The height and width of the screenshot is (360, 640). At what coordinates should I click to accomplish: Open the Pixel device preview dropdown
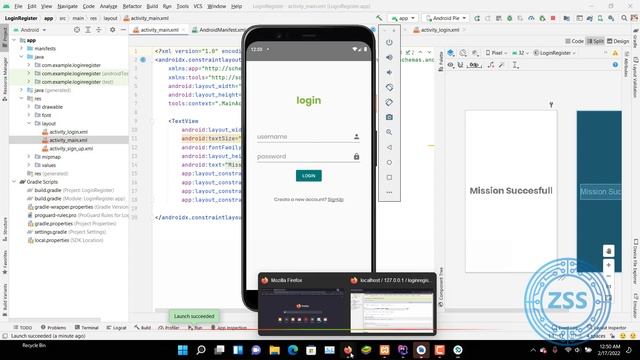pos(496,53)
